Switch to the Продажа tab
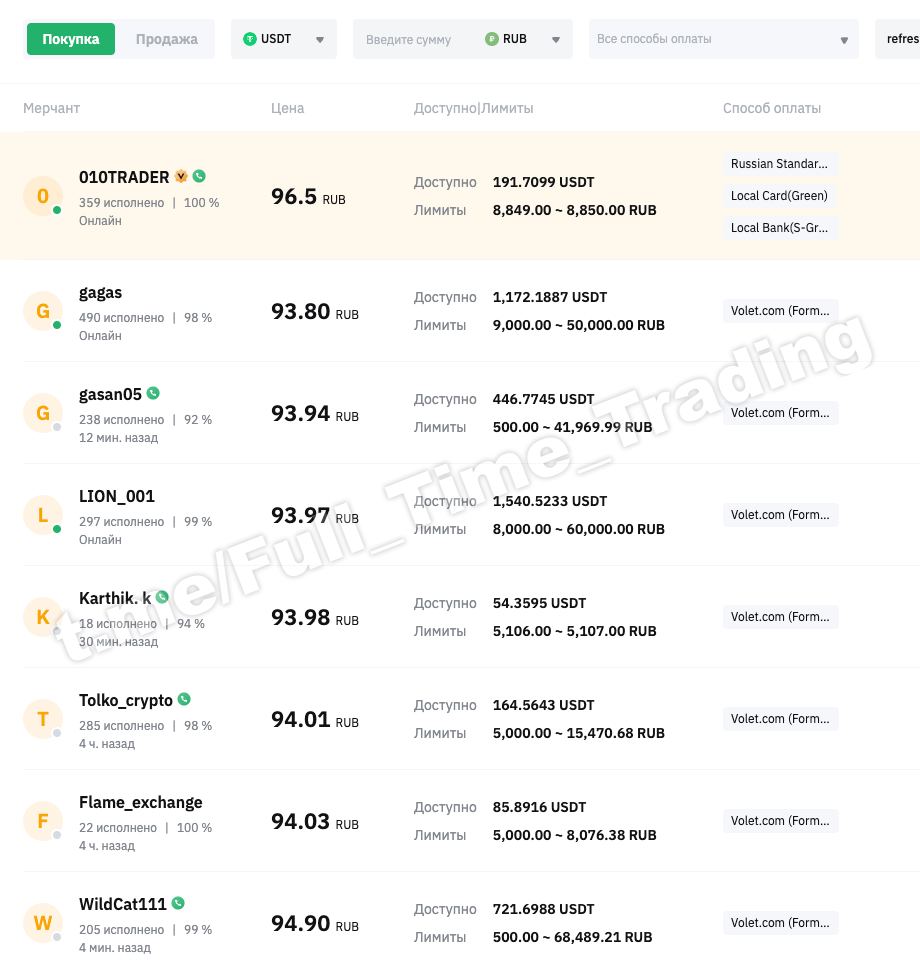This screenshot has width=920, height=970. click(166, 39)
